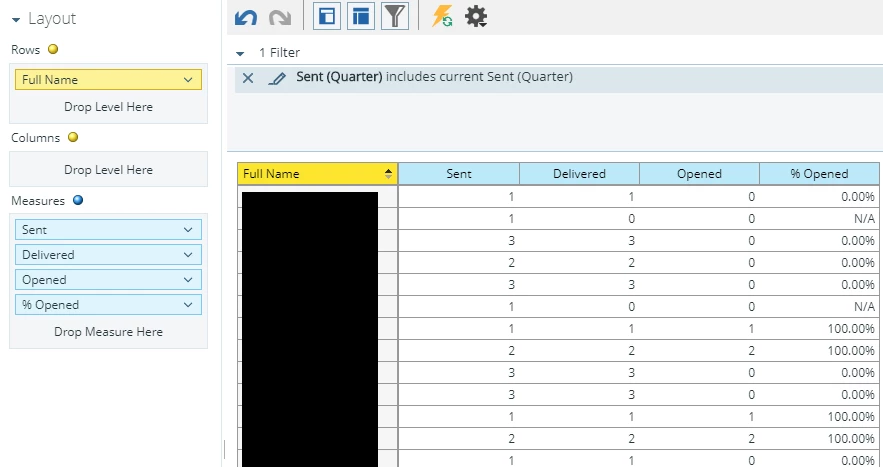
Task: Edit the Sent (Quarter) filter pencil icon
Action: (x=277, y=78)
